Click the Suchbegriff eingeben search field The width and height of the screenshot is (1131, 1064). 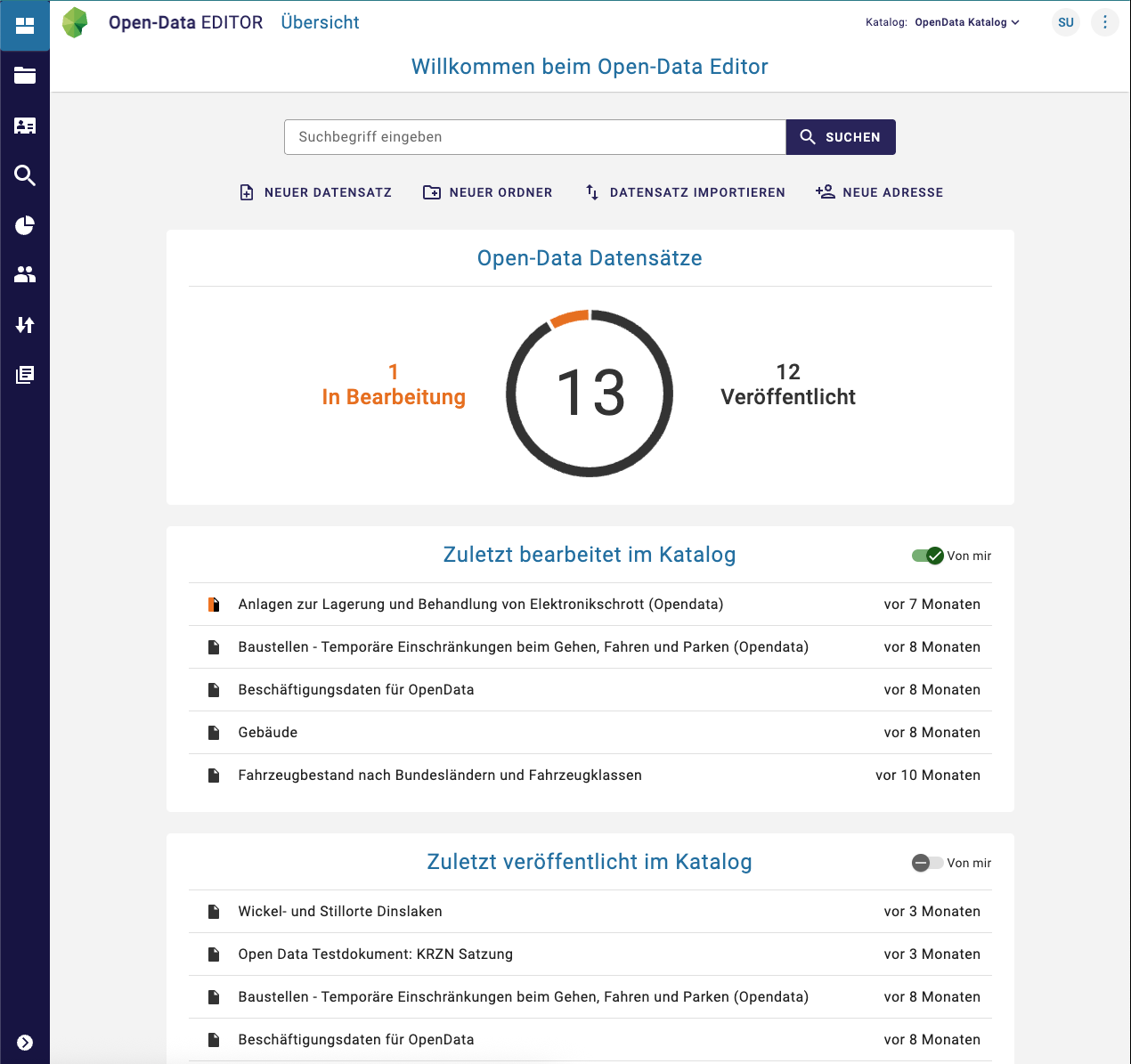[534, 137]
